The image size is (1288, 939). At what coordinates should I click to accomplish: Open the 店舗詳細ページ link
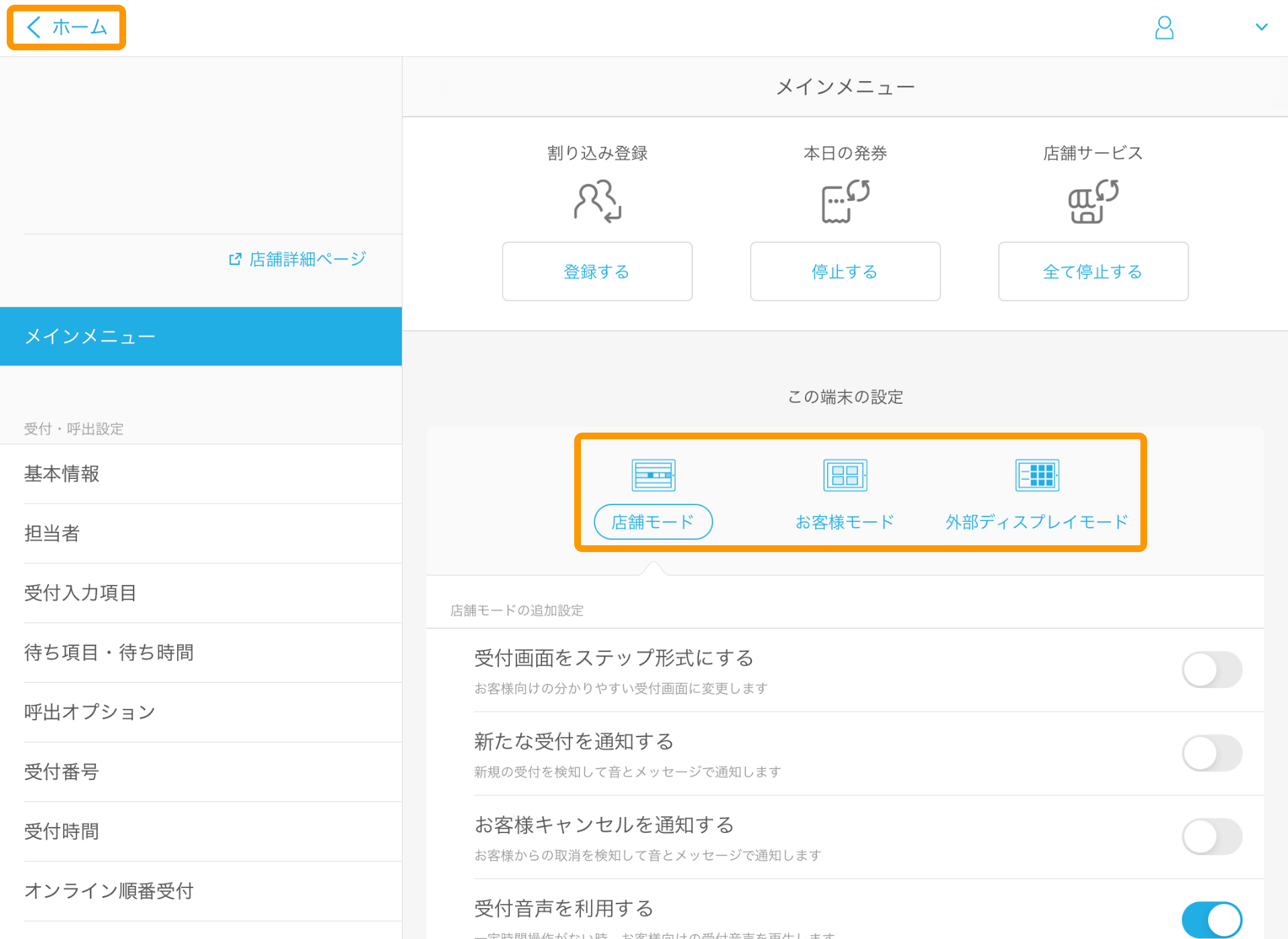pyautogui.click(x=307, y=258)
